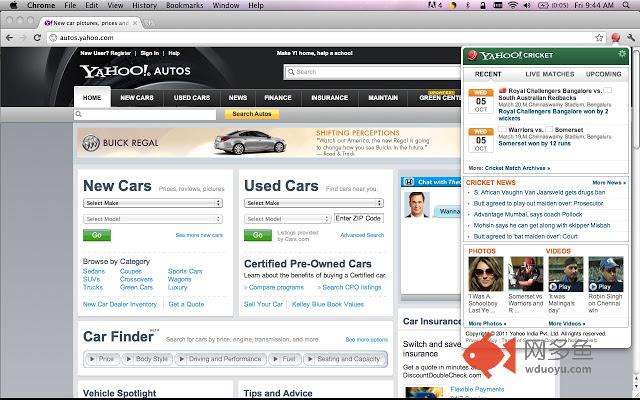Image resolution: width=640 pixels, height=400 pixels.
Task: Open the Yahoo Cricket extension icon
Action: 616,38
